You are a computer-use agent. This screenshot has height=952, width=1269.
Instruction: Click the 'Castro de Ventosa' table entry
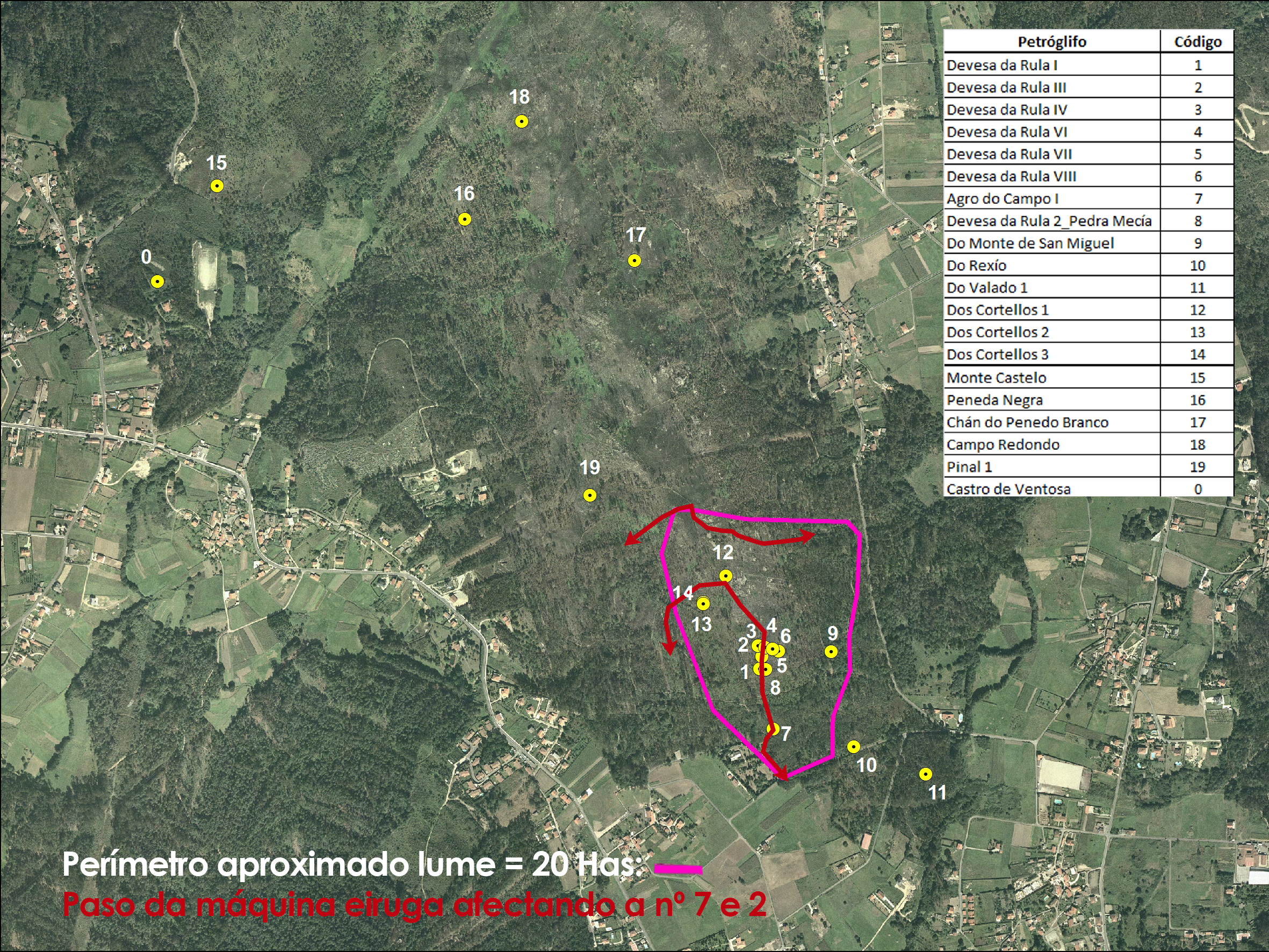pyautogui.click(x=1008, y=489)
